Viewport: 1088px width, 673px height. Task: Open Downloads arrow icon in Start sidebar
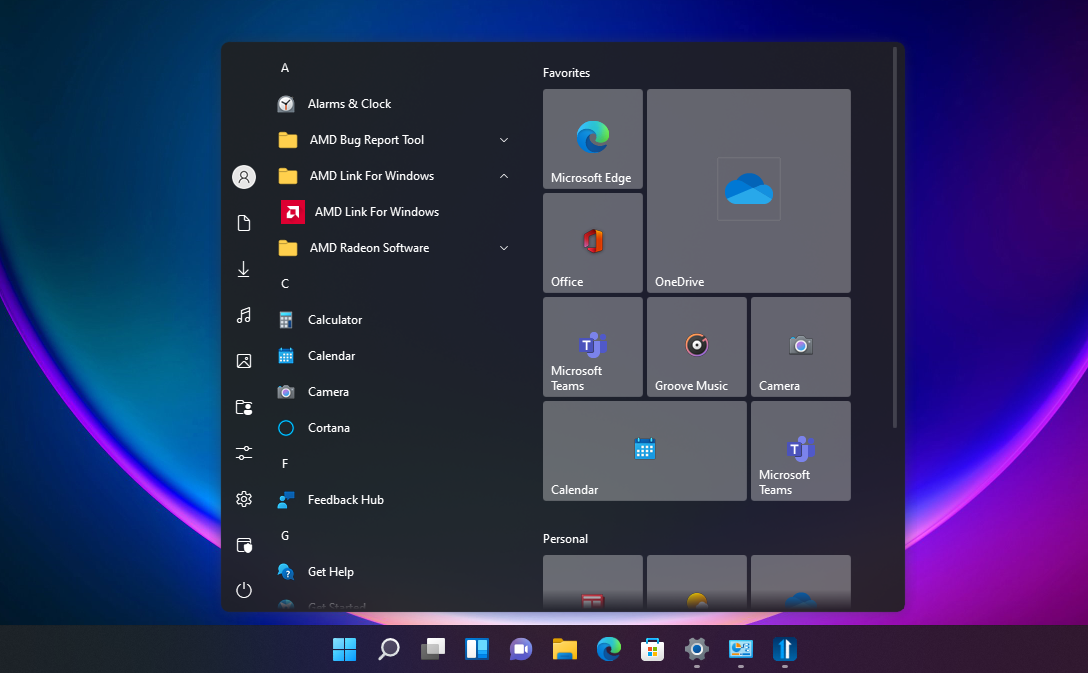point(244,269)
